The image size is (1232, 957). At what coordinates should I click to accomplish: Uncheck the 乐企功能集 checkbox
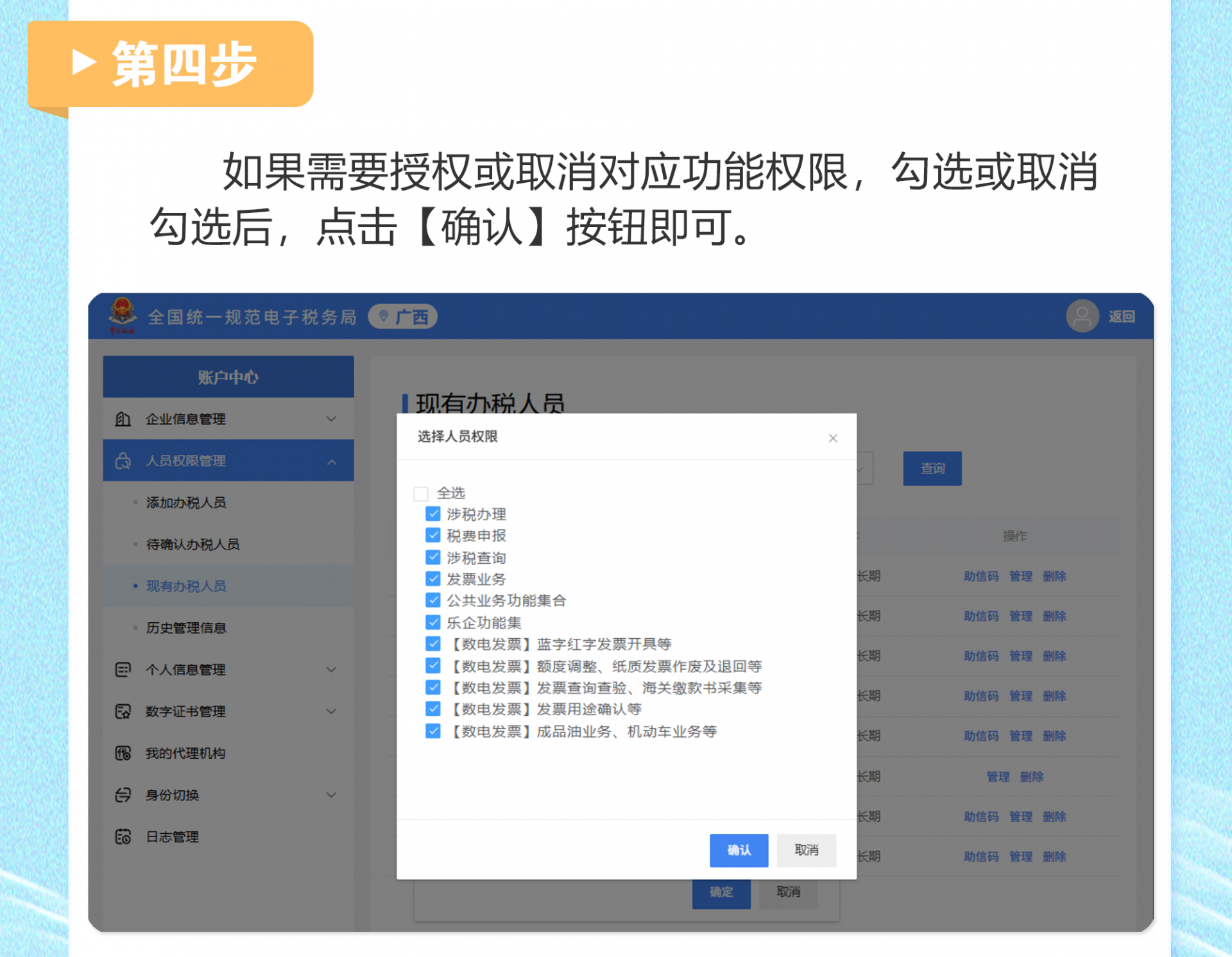pos(433,622)
